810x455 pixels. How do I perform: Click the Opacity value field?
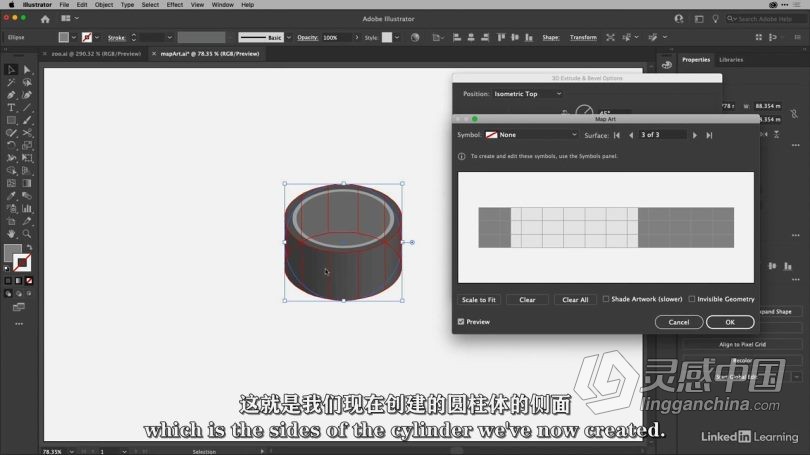[x=336, y=38]
